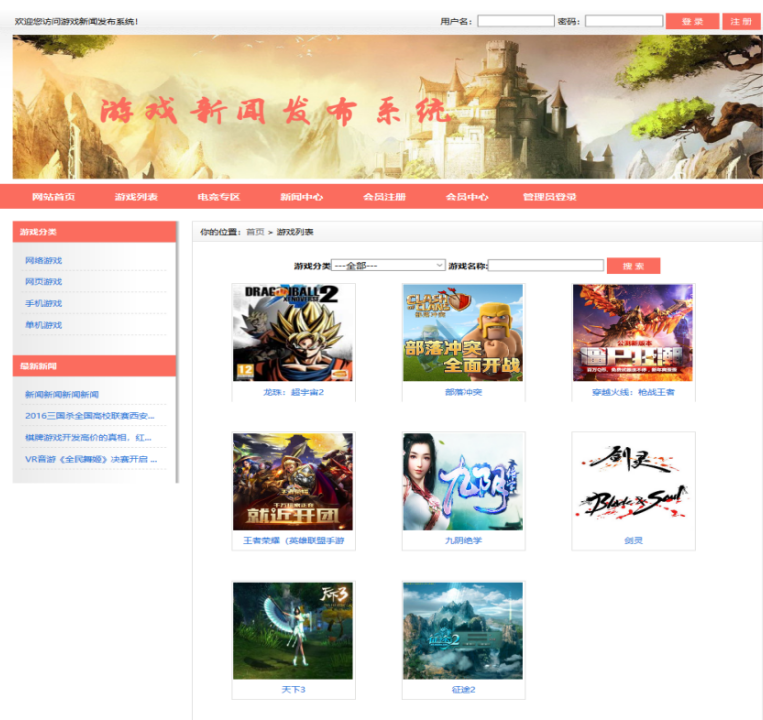This screenshot has height=720, width=763.
Task: Open 王者荣耀 就近开团 cover thumbnail
Action: [293, 482]
